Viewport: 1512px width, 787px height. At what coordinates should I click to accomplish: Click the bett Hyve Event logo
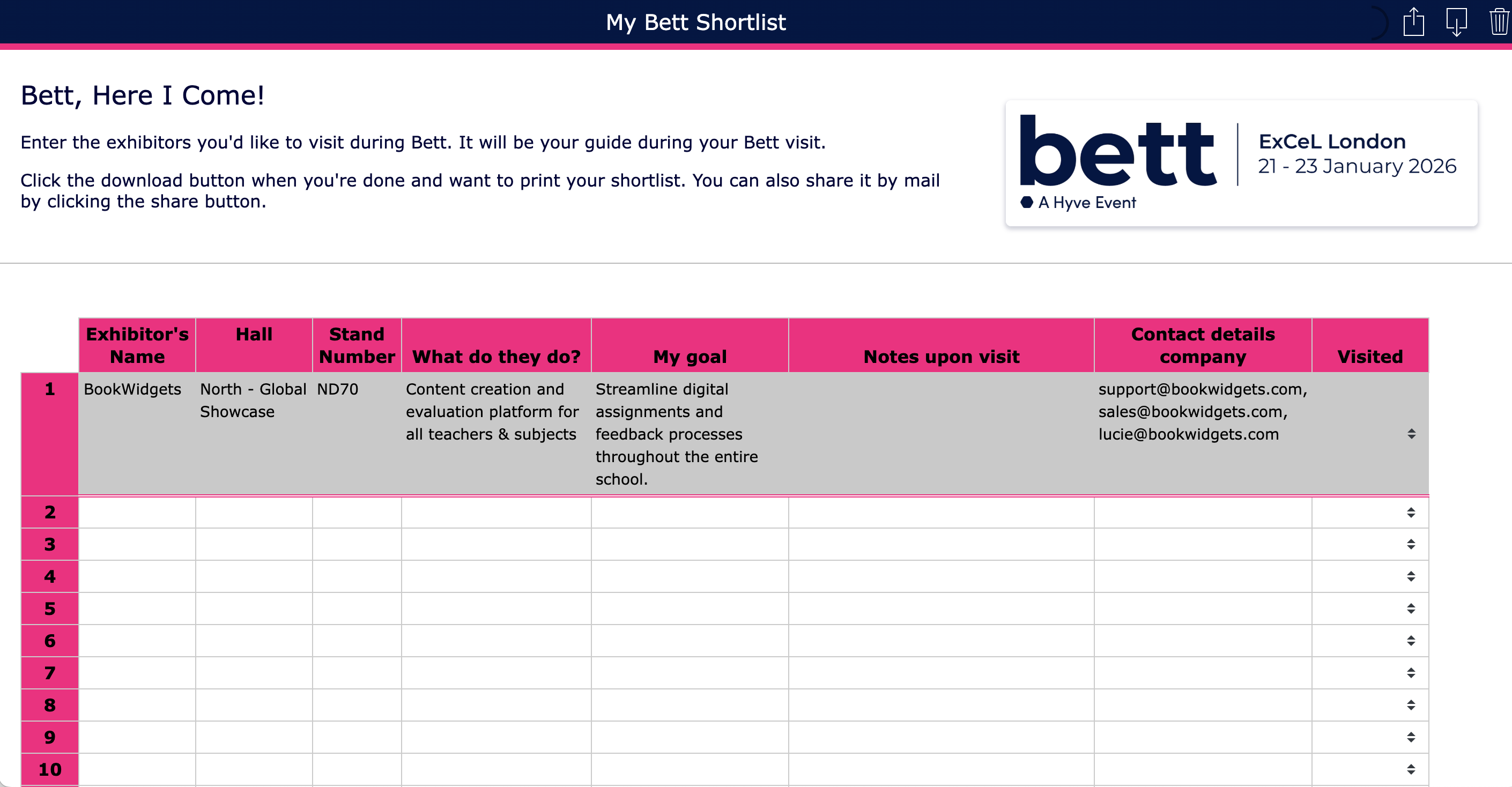click(1240, 162)
